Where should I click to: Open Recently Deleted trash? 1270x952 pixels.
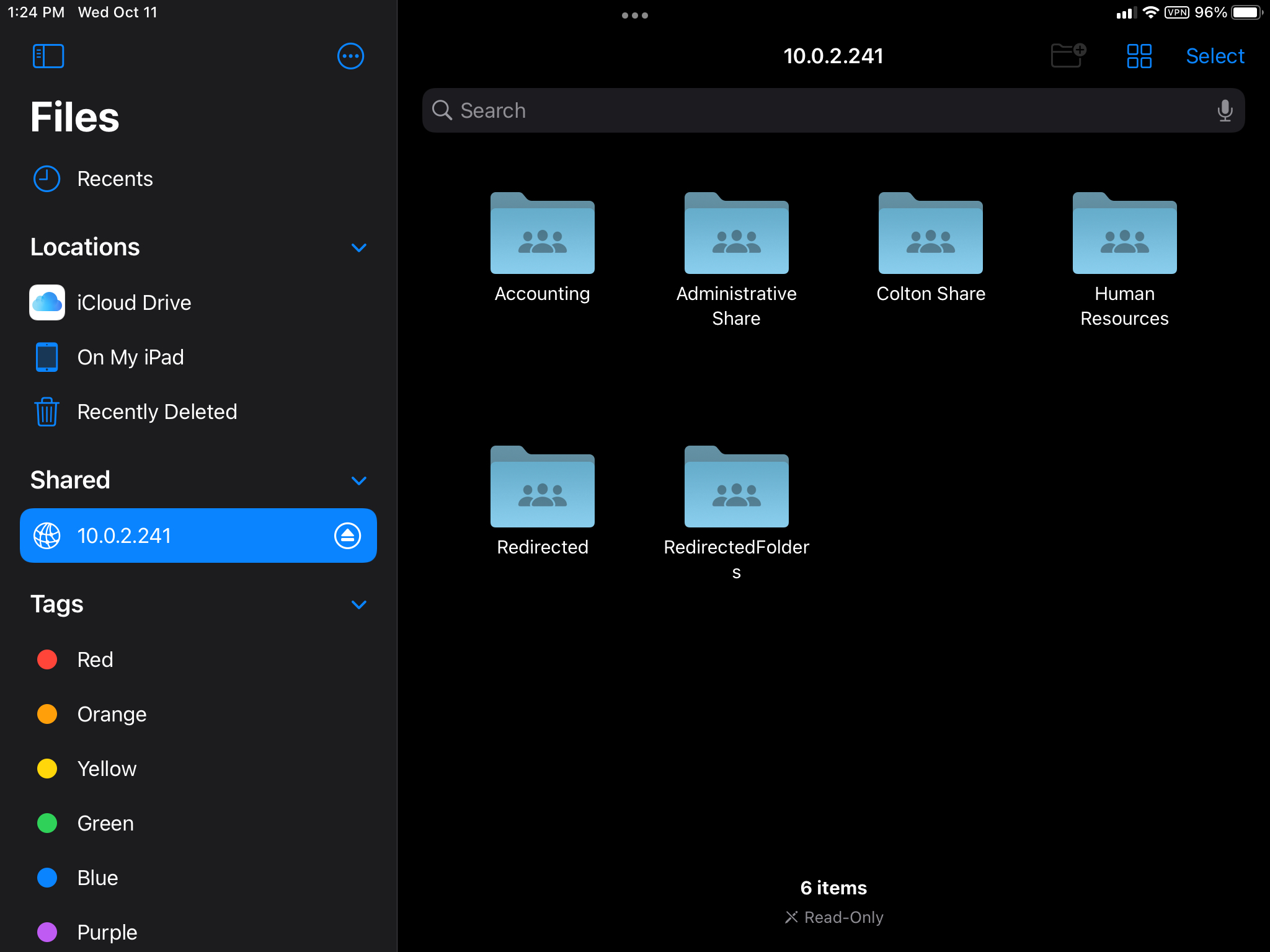tap(156, 412)
